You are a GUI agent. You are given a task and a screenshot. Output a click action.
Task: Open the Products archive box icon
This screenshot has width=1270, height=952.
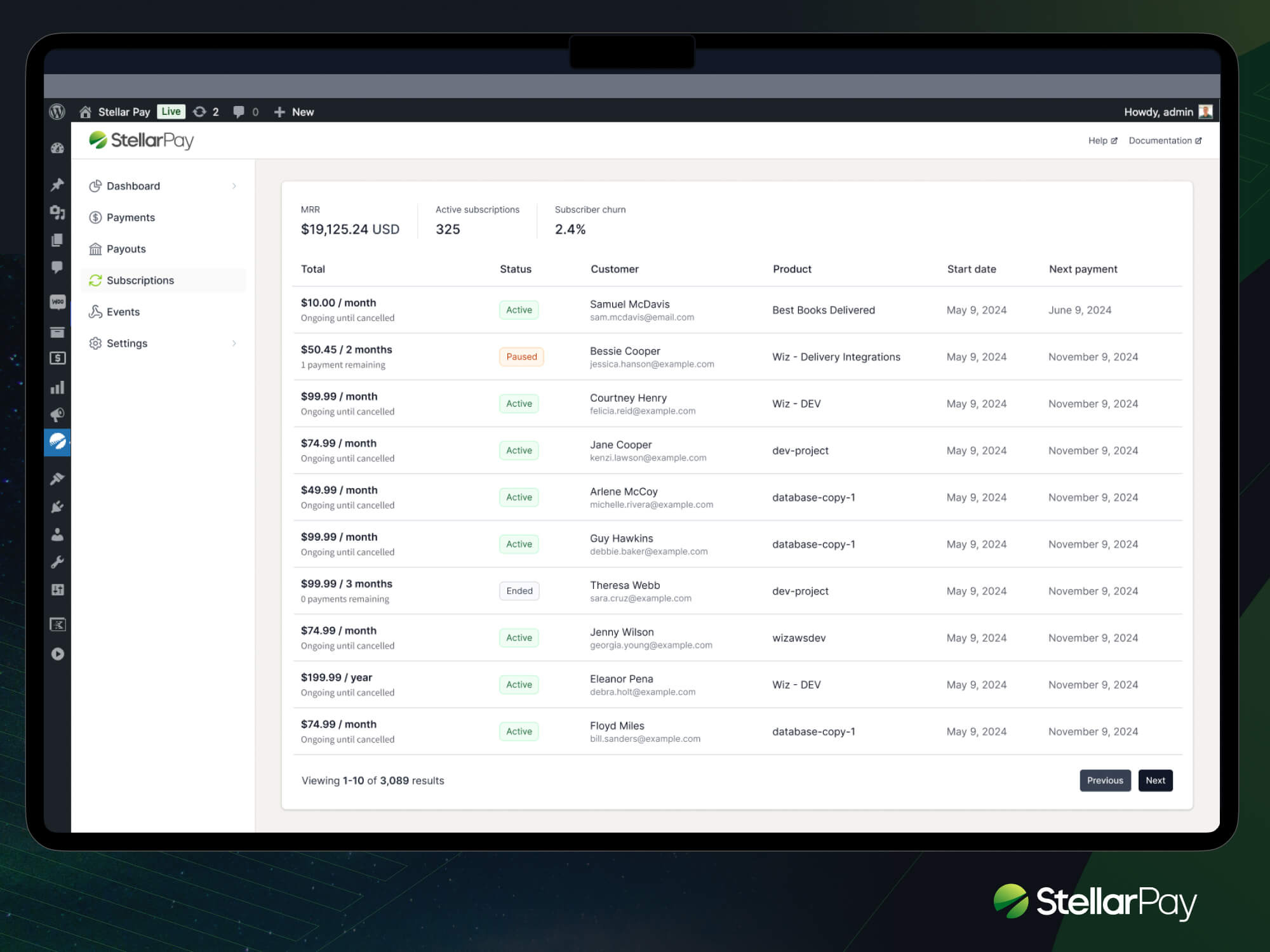57,332
